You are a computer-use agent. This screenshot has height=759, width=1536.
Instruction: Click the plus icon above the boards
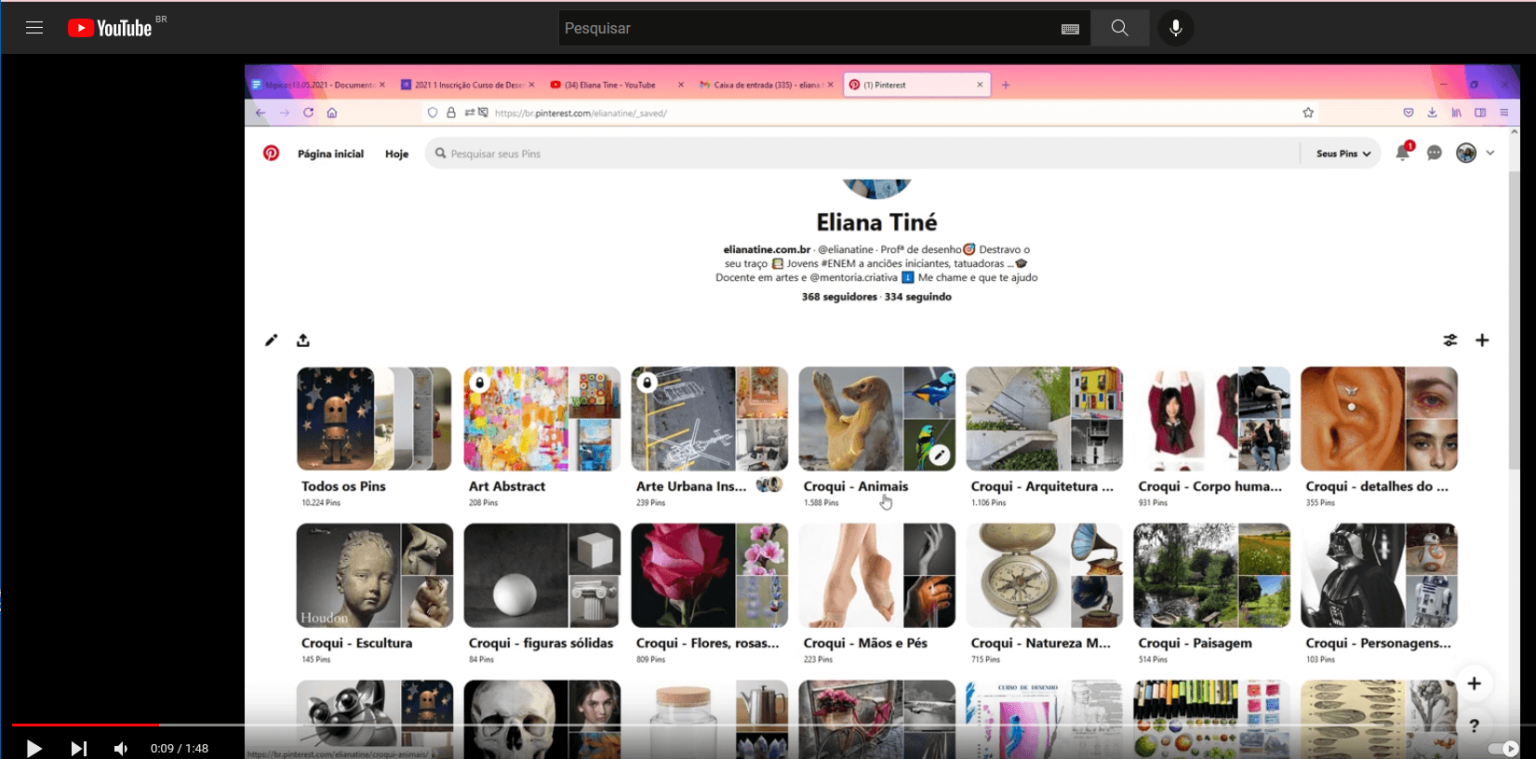[1482, 340]
